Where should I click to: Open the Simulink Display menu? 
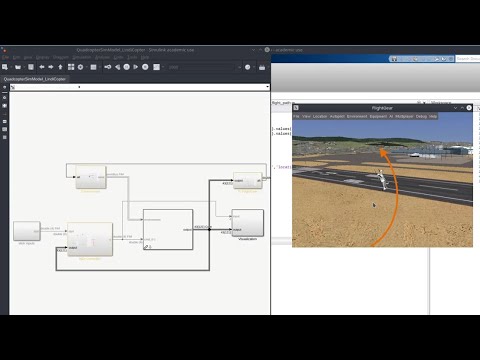click(42, 57)
